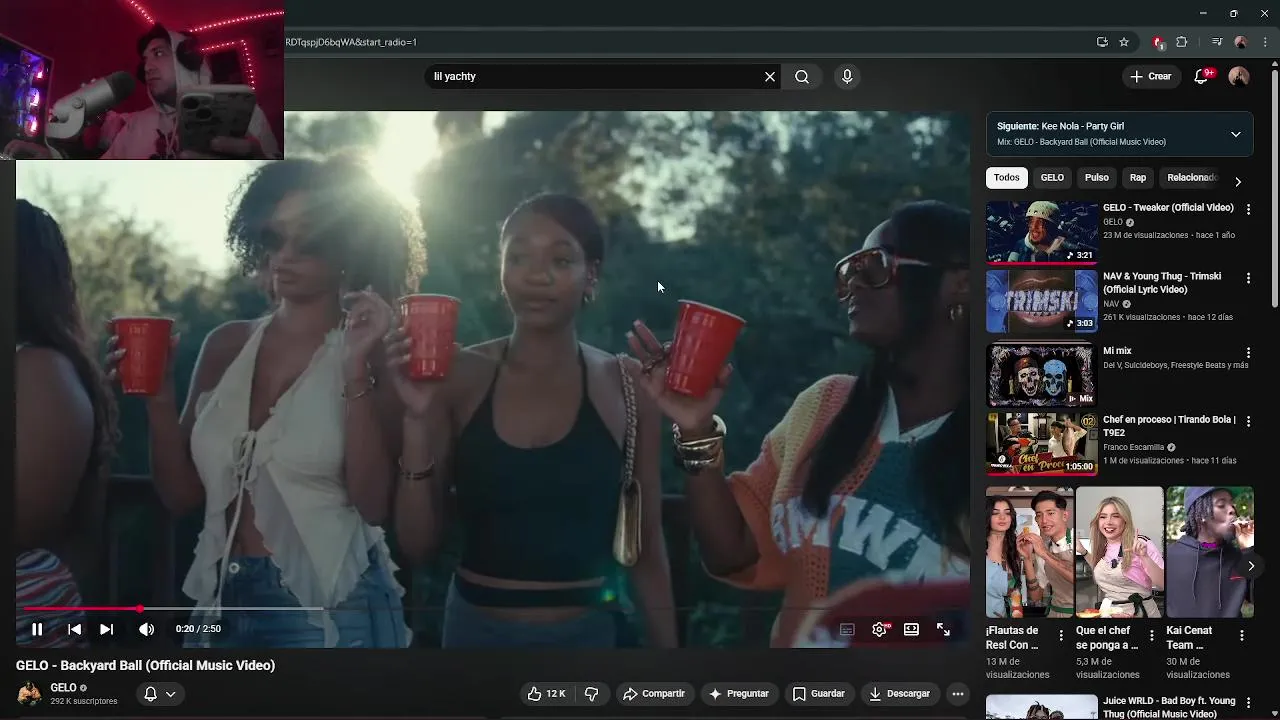This screenshot has height=720, width=1280.
Task: Open Chrome media controls icon
Action: [1217, 42]
